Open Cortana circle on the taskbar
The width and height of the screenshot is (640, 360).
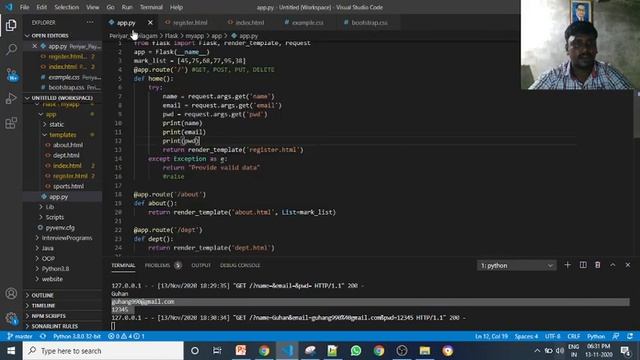tap(195, 351)
